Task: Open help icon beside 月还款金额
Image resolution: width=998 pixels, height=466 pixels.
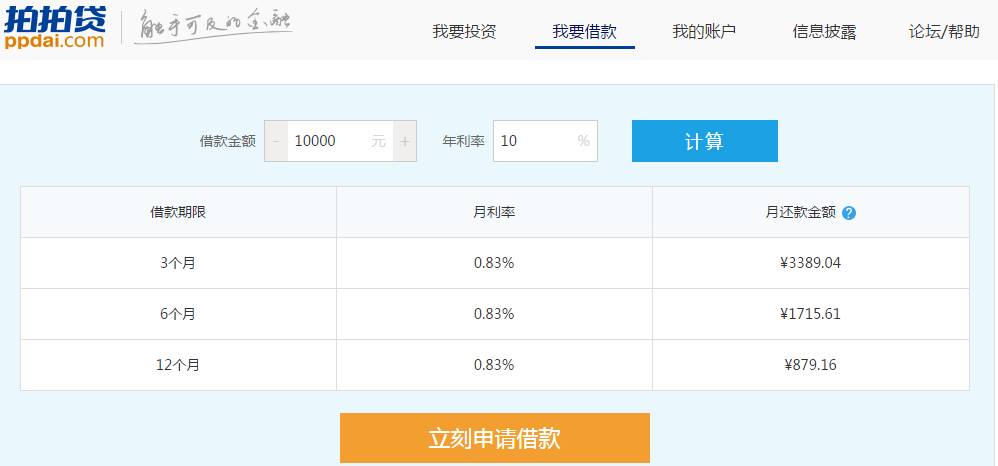Action: [848, 213]
